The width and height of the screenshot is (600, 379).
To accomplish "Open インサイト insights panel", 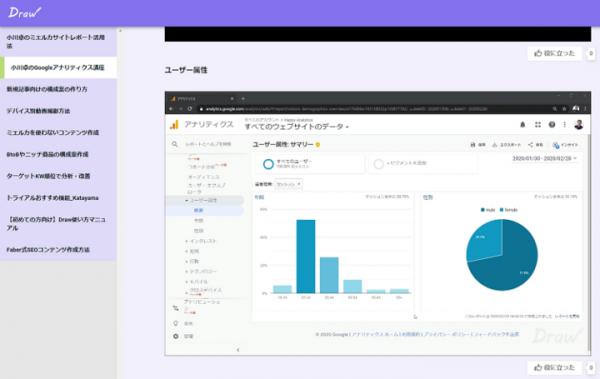I will pos(565,145).
